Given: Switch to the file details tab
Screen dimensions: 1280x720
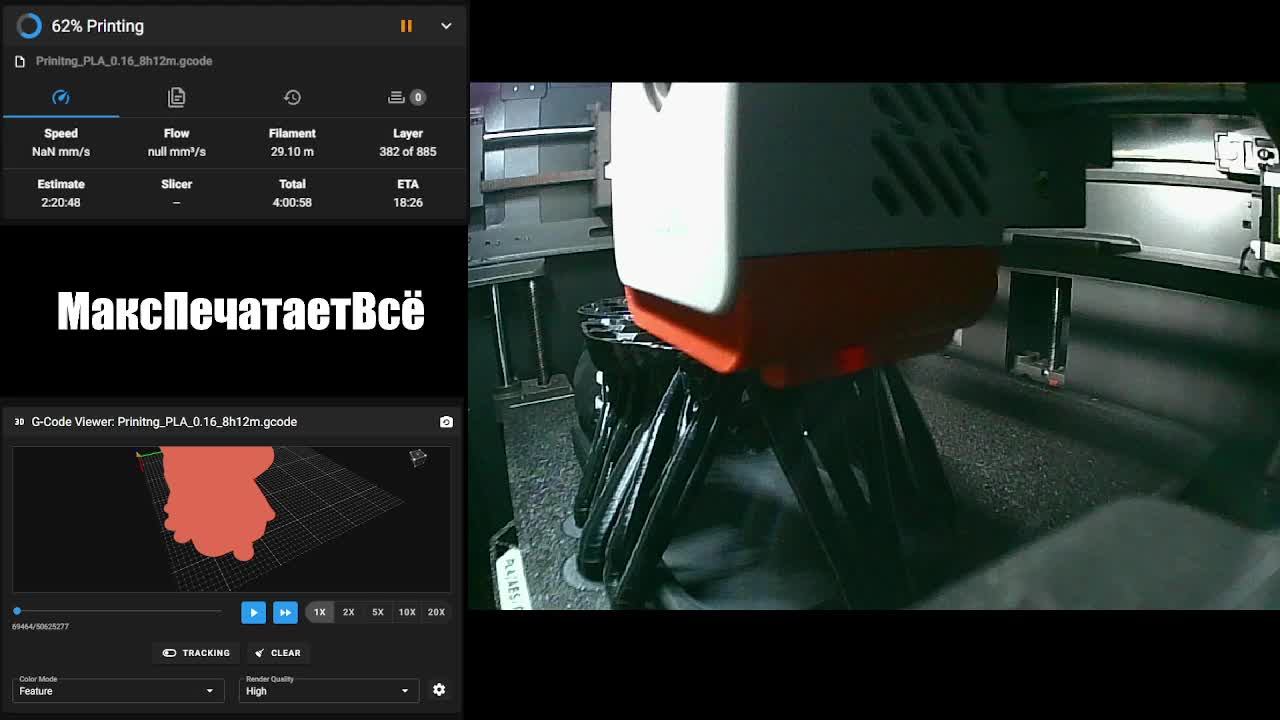Looking at the screenshot, I should point(176,97).
